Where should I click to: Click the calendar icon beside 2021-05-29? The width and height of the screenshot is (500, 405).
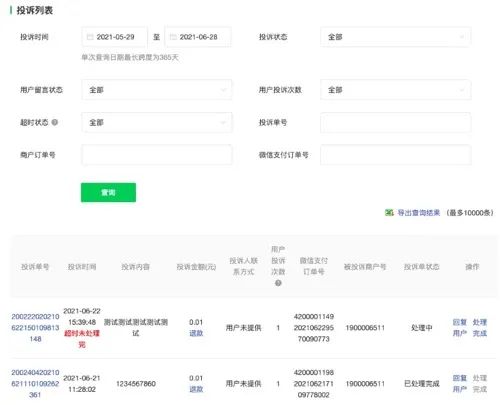[90, 37]
